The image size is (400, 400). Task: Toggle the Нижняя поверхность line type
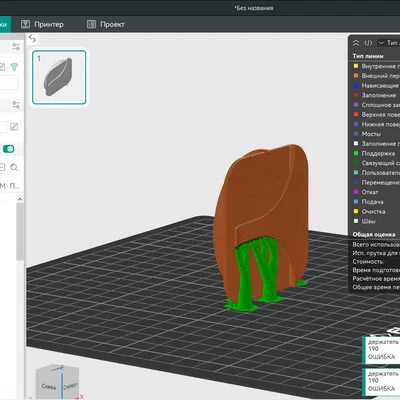pos(376,124)
